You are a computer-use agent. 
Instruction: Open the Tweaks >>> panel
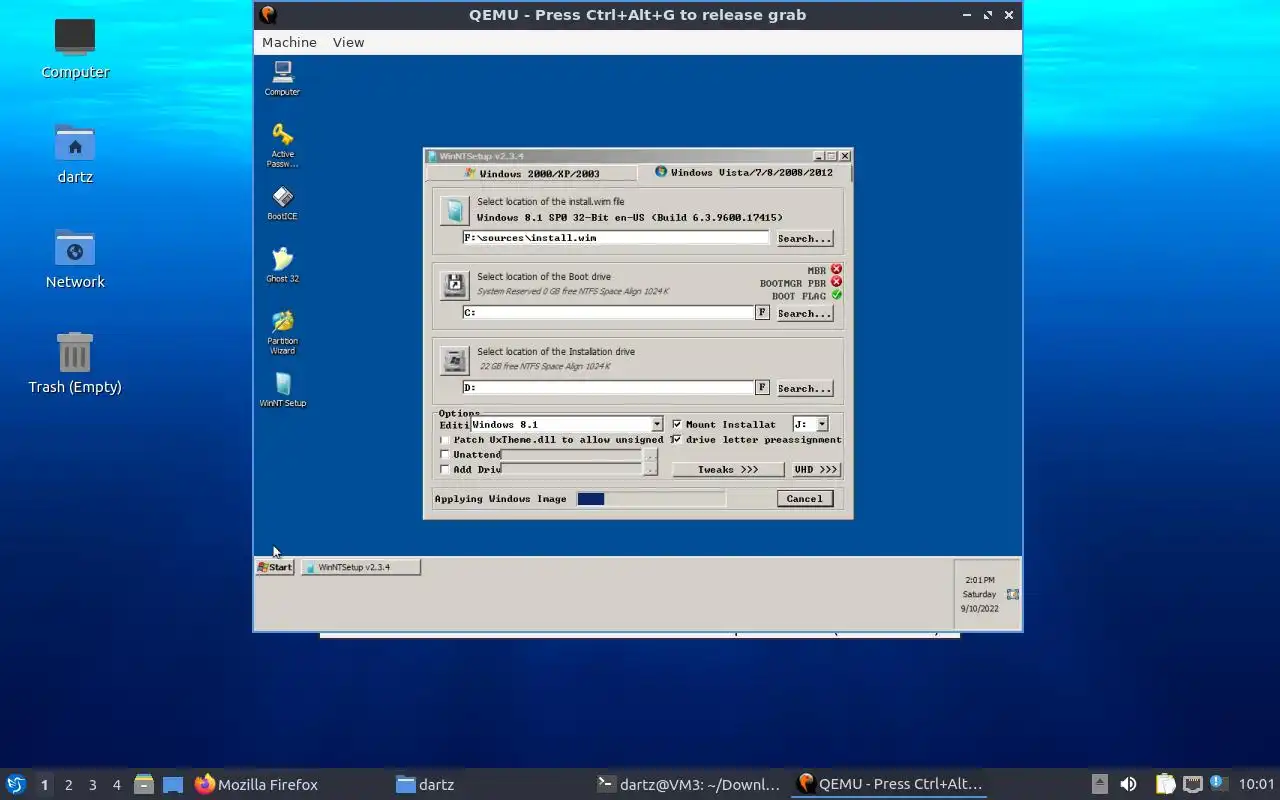coord(727,469)
